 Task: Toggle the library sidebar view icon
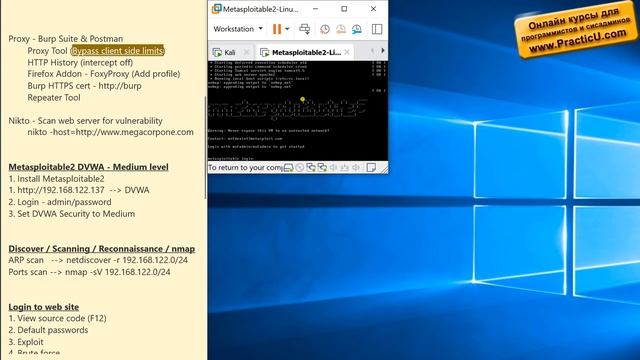(377, 29)
